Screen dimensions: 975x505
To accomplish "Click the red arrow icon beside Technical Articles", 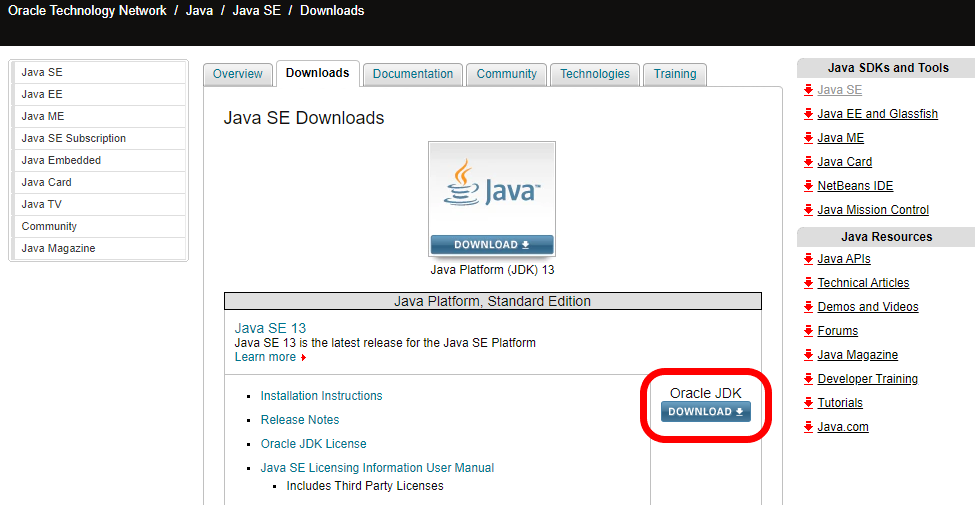I will pos(808,283).
